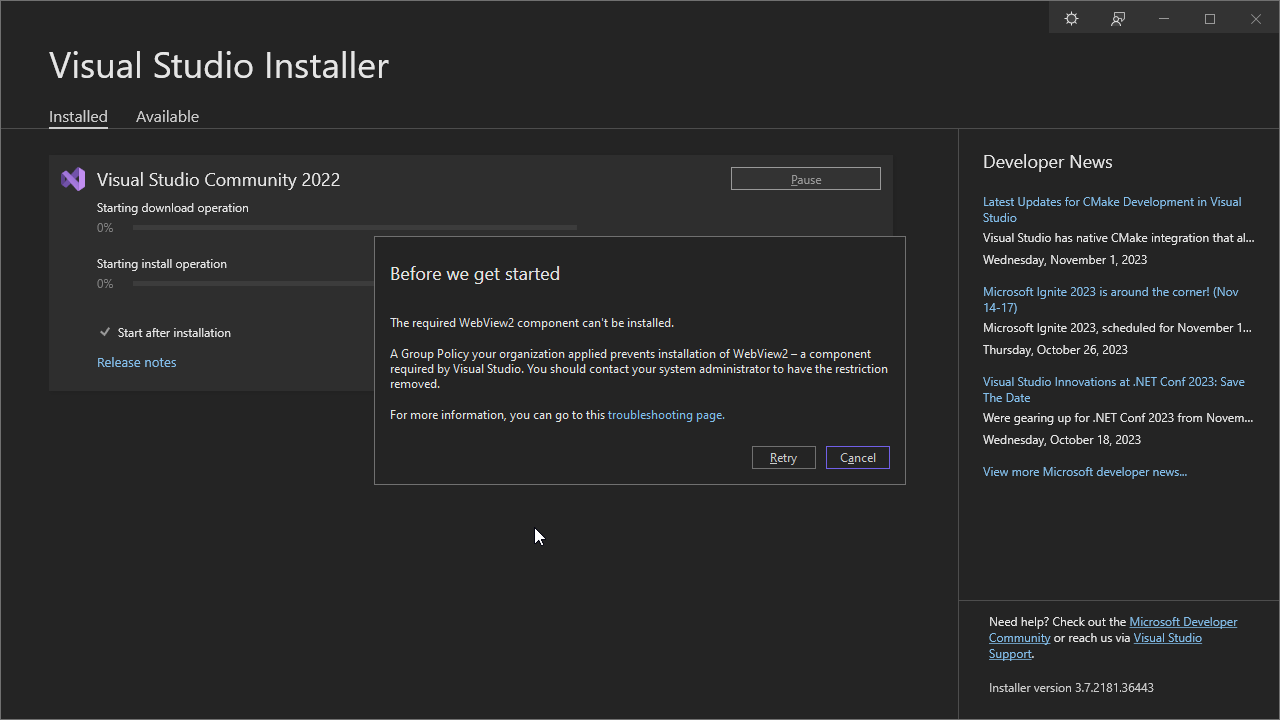Image resolution: width=1280 pixels, height=720 pixels.
Task: Open the CMake Development updates article
Action: pyautogui.click(x=1111, y=209)
